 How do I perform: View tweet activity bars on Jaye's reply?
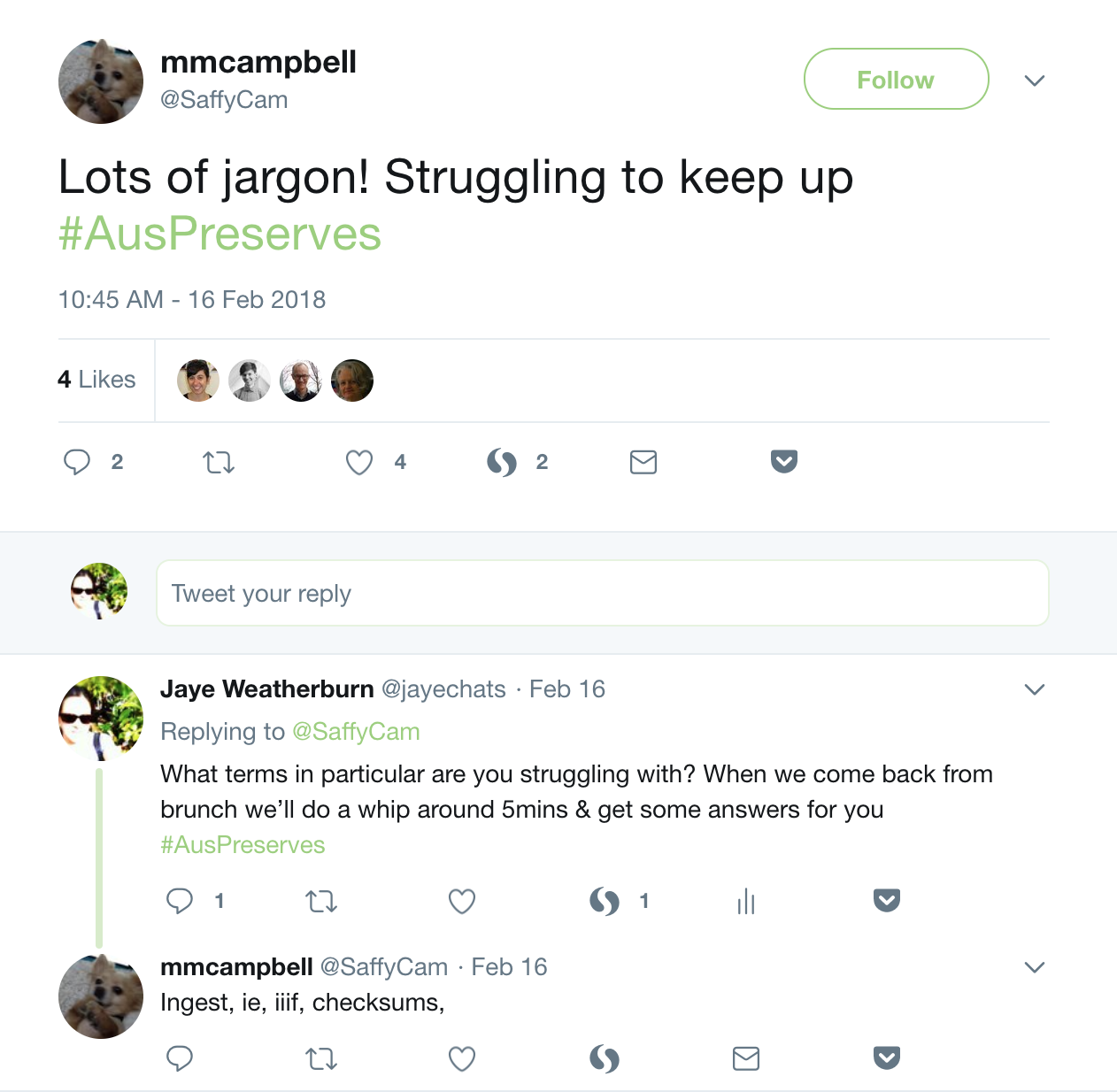[746, 901]
